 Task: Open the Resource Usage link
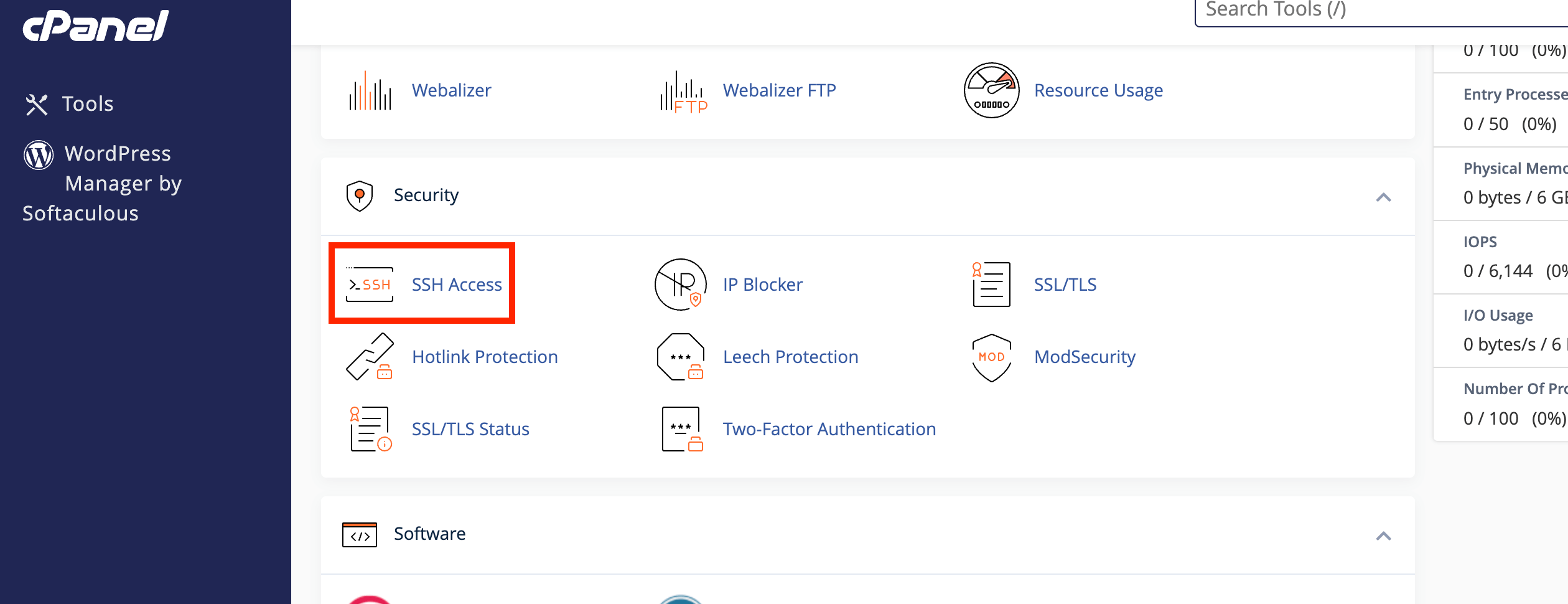click(1098, 90)
